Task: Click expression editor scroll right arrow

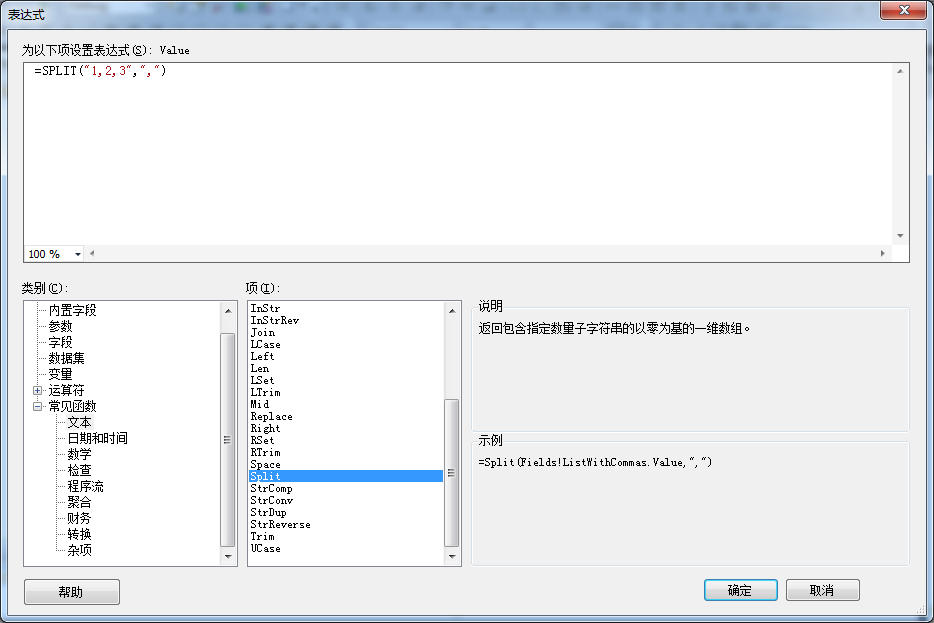Action: coord(883,254)
